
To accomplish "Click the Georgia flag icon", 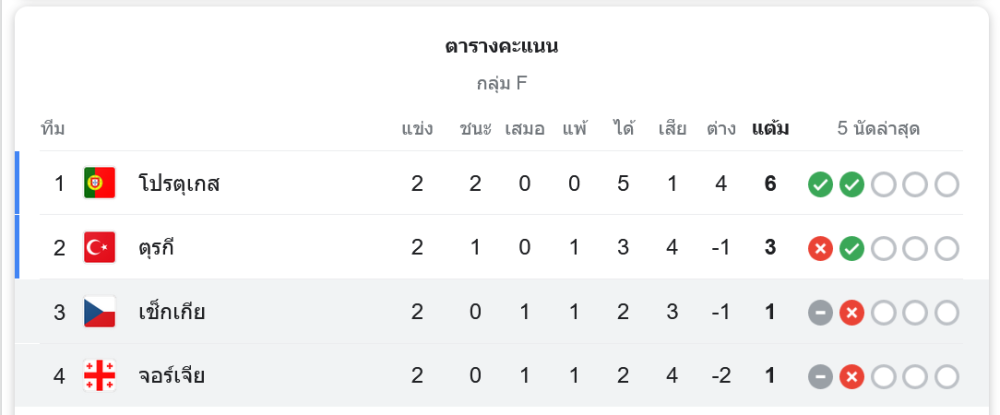I will pos(100,376).
